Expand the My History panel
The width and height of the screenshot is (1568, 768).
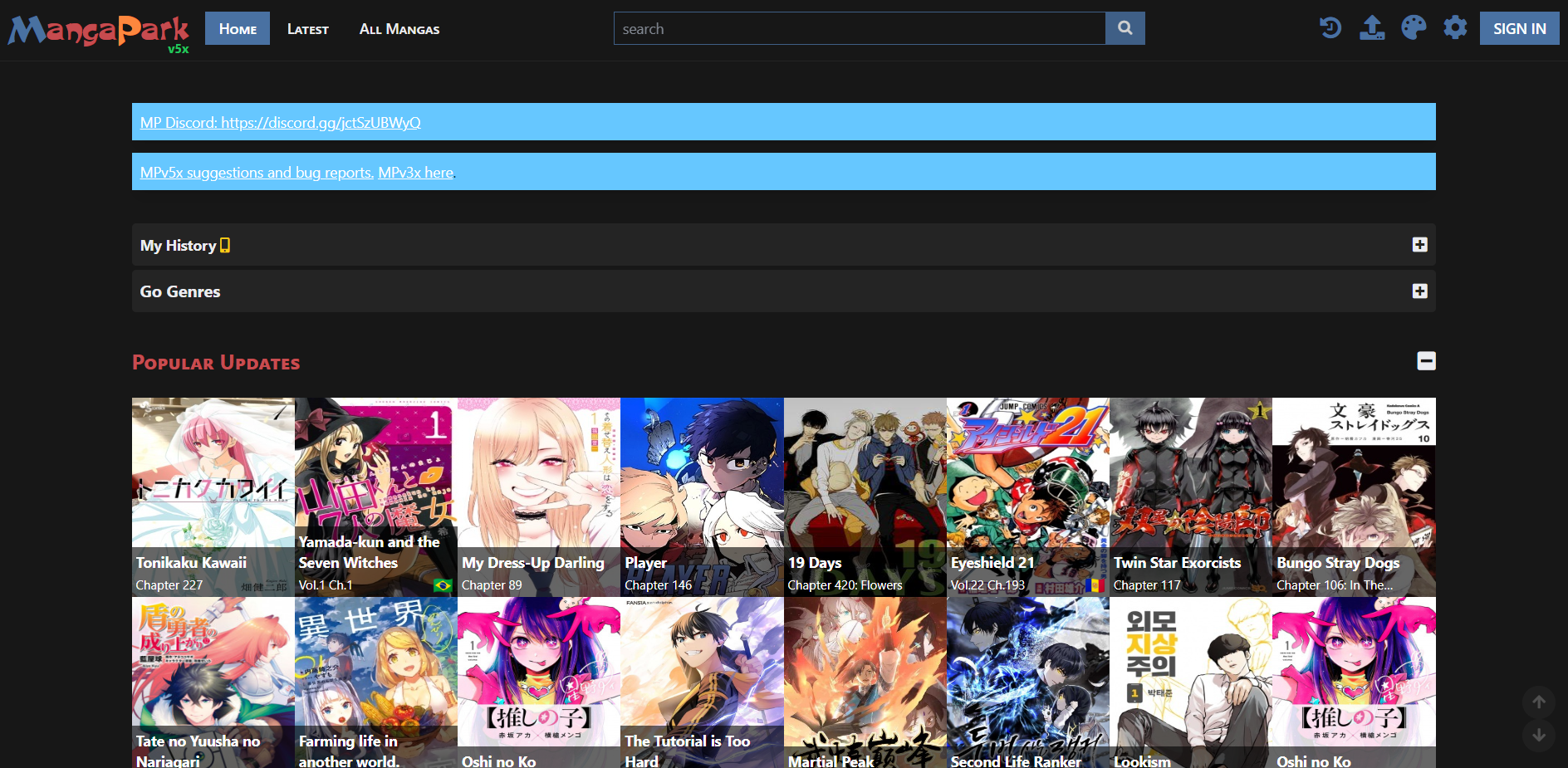(x=1419, y=245)
